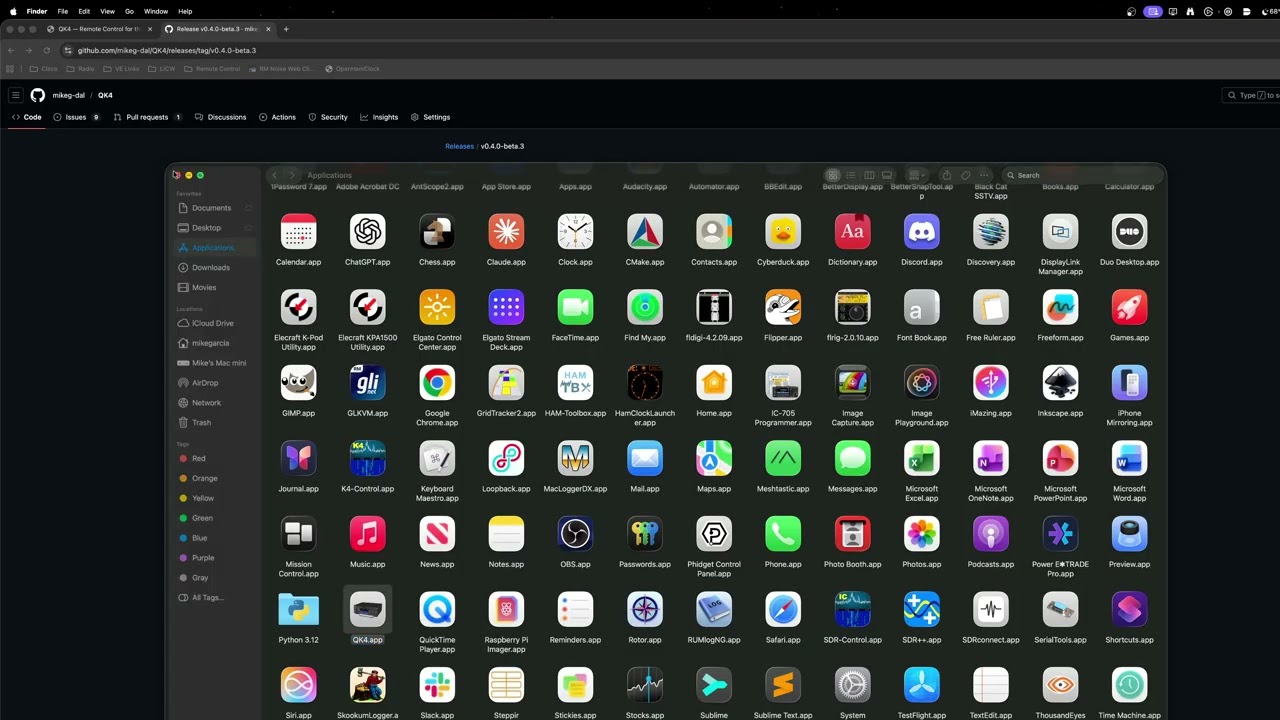Select the Inkscape.app icon
Image resolution: width=1280 pixels, height=720 pixels.
1060,383
